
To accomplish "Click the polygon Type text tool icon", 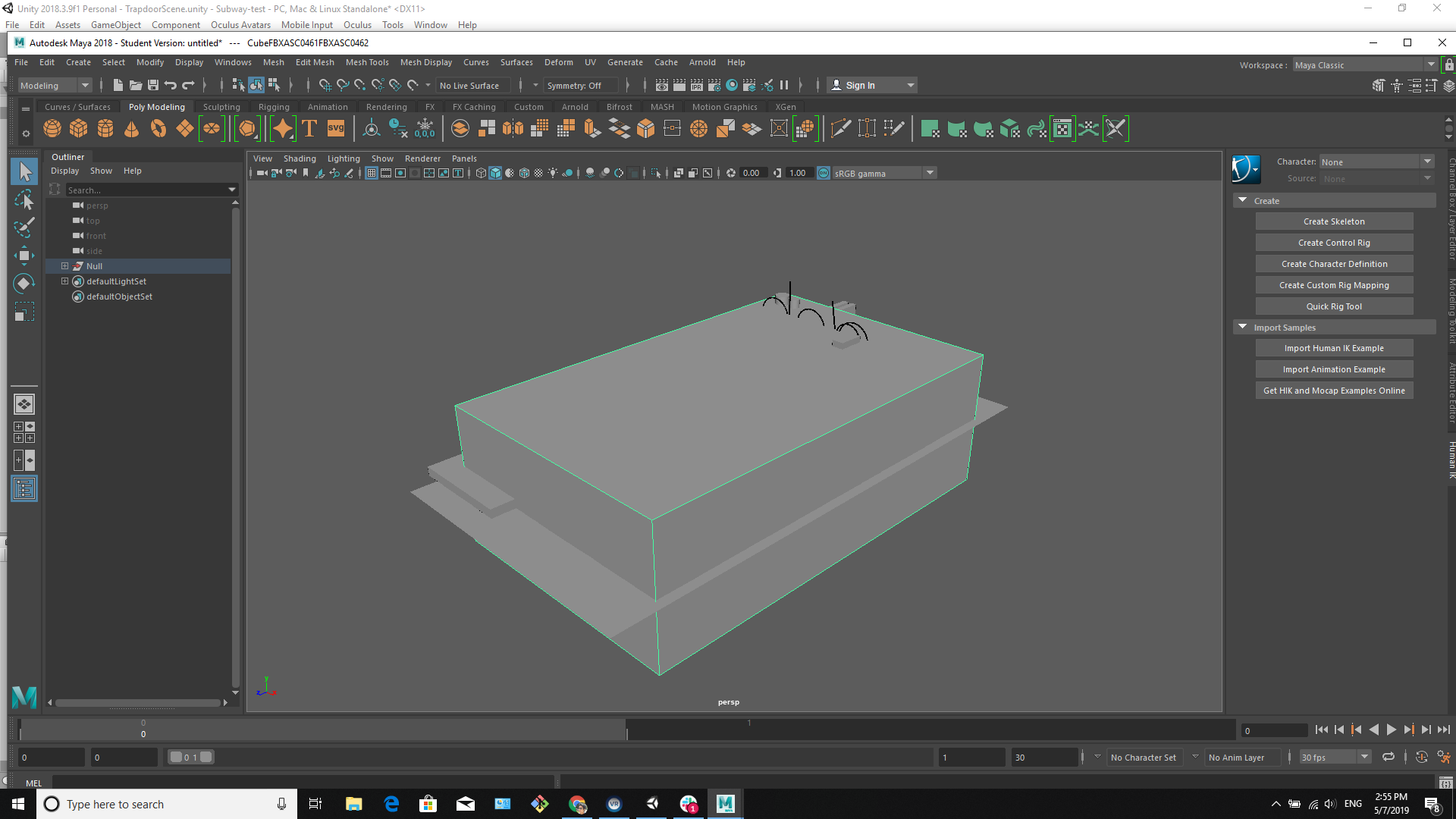I will tap(309, 129).
